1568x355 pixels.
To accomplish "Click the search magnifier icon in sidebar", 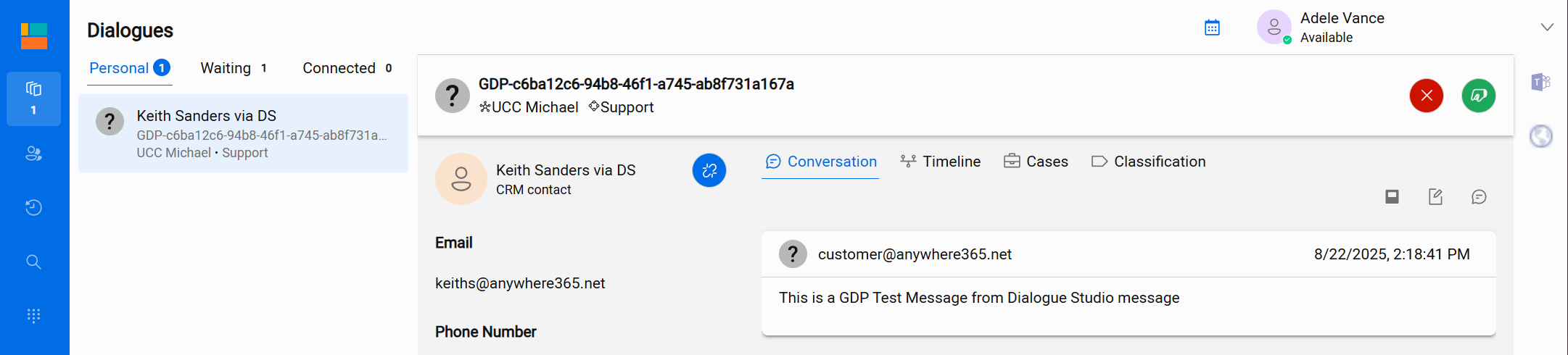I will tap(33, 262).
